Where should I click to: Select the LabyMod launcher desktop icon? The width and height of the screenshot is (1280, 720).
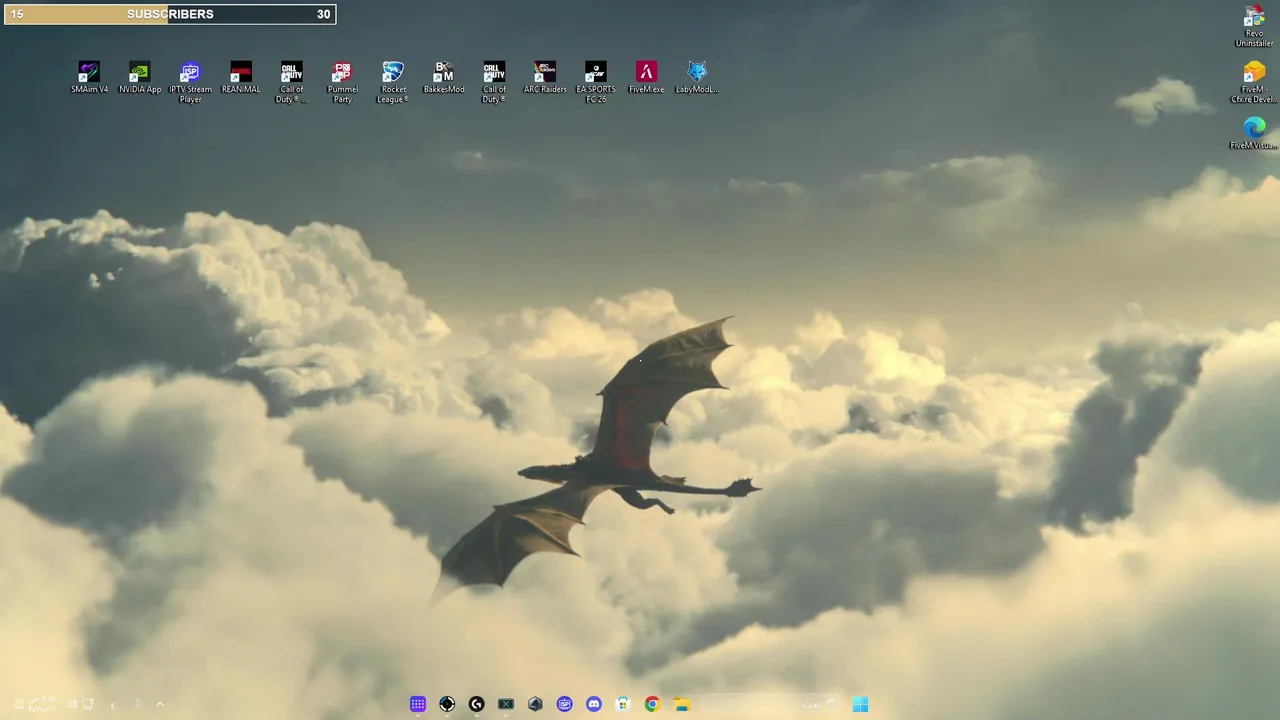pyautogui.click(x=697, y=78)
